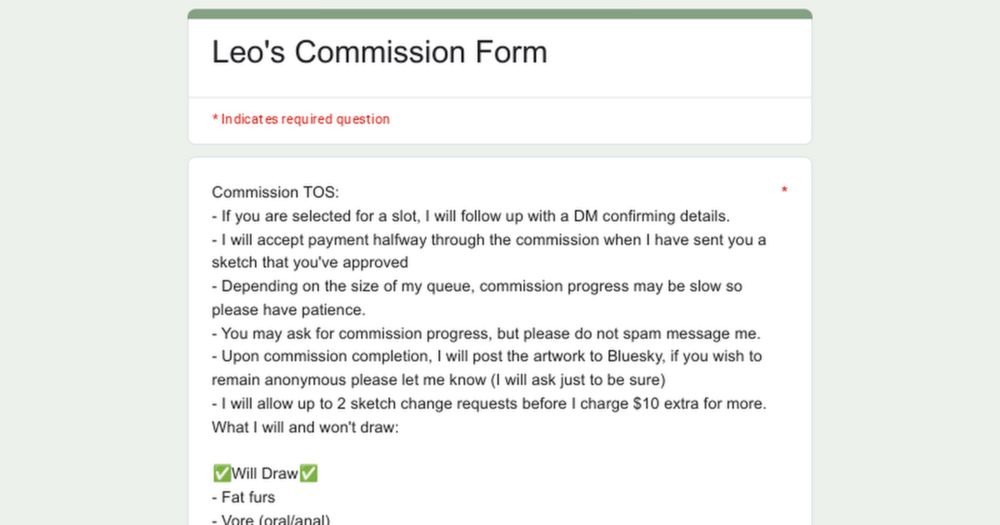Click the line about the size of my queue
1000x525 pixels.
477,286
